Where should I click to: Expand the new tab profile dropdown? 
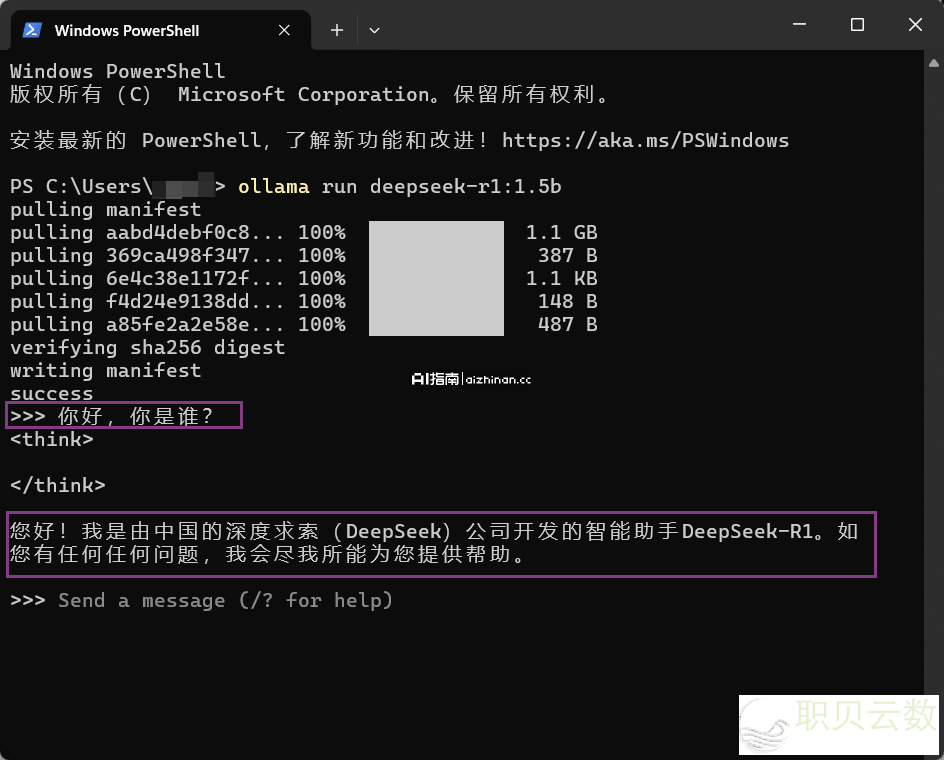pos(374,30)
